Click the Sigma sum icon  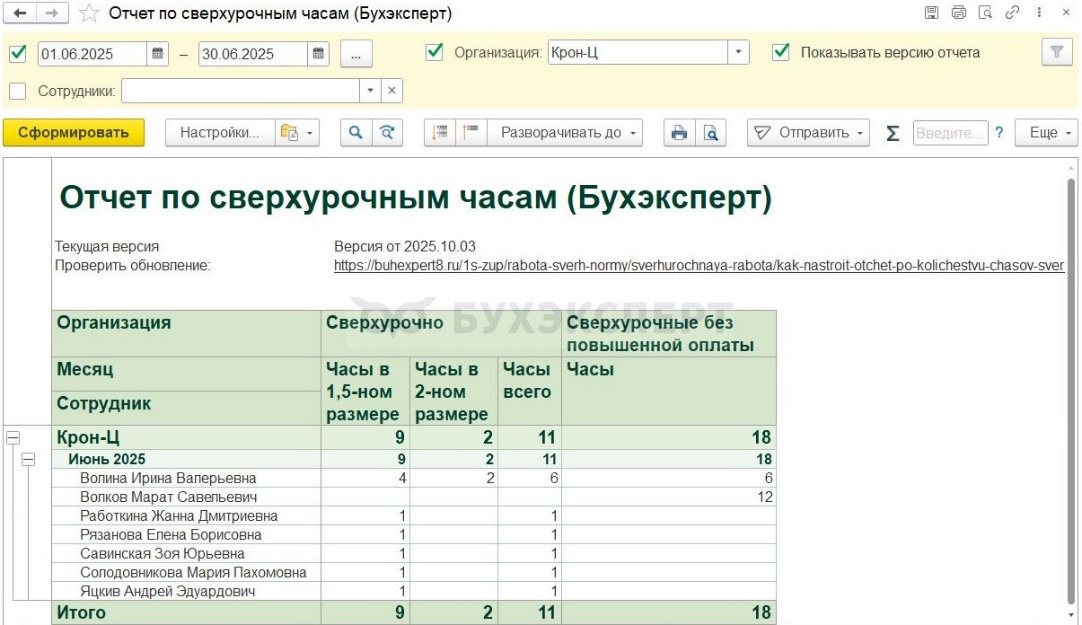click(x=892, y=133)
